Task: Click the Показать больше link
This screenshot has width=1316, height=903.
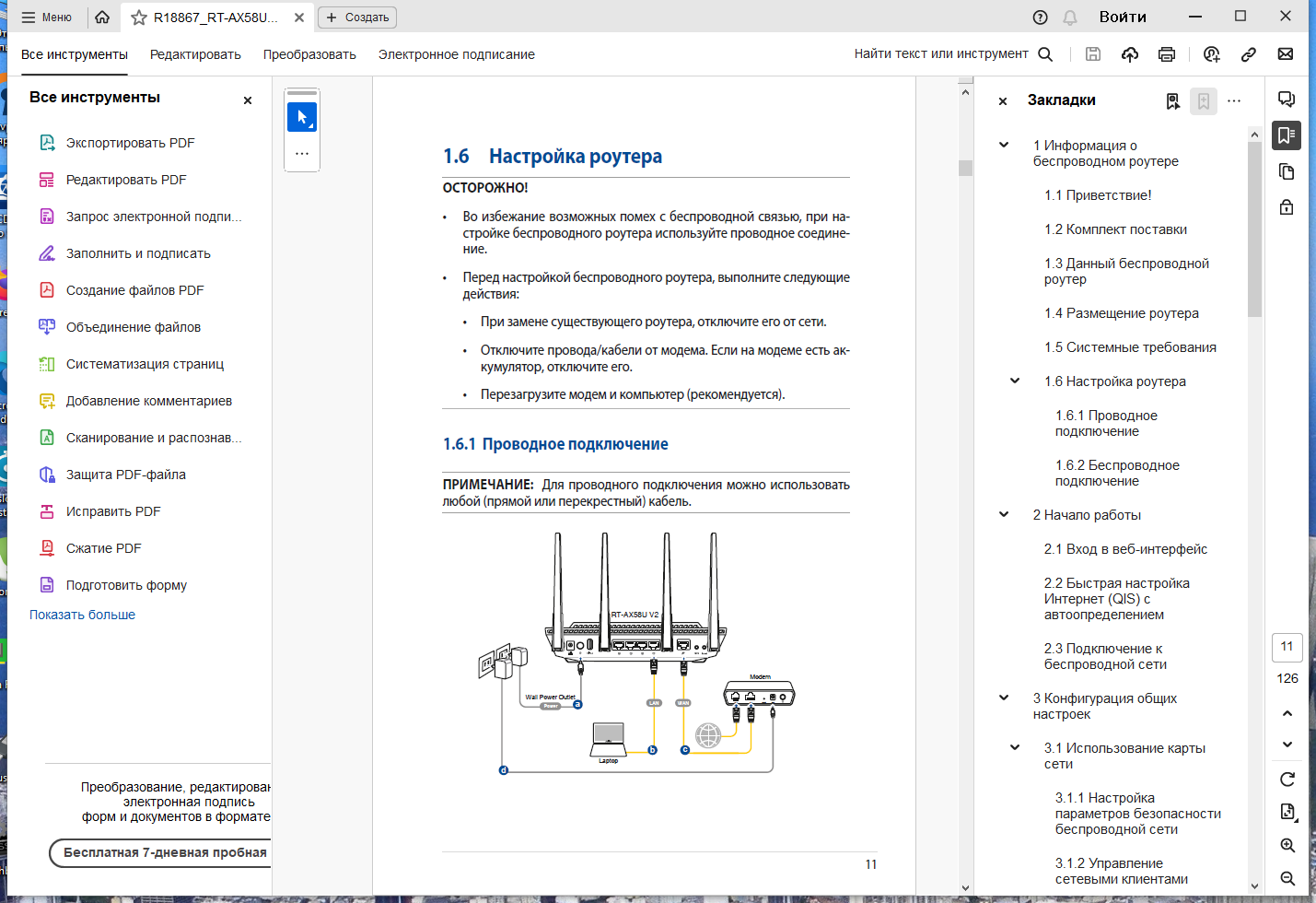Action: (x=82, y=615)
